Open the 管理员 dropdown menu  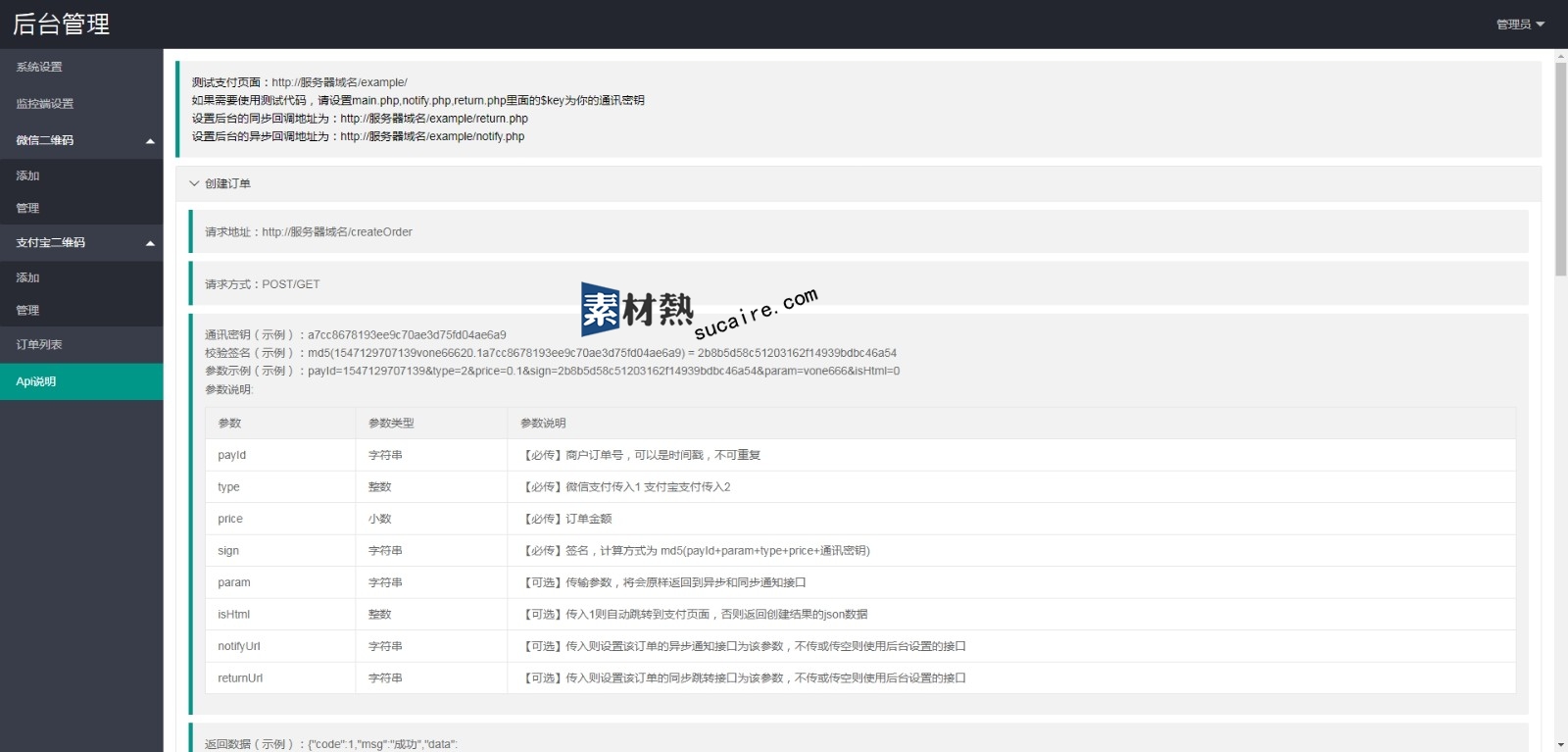click(1520, 25)
